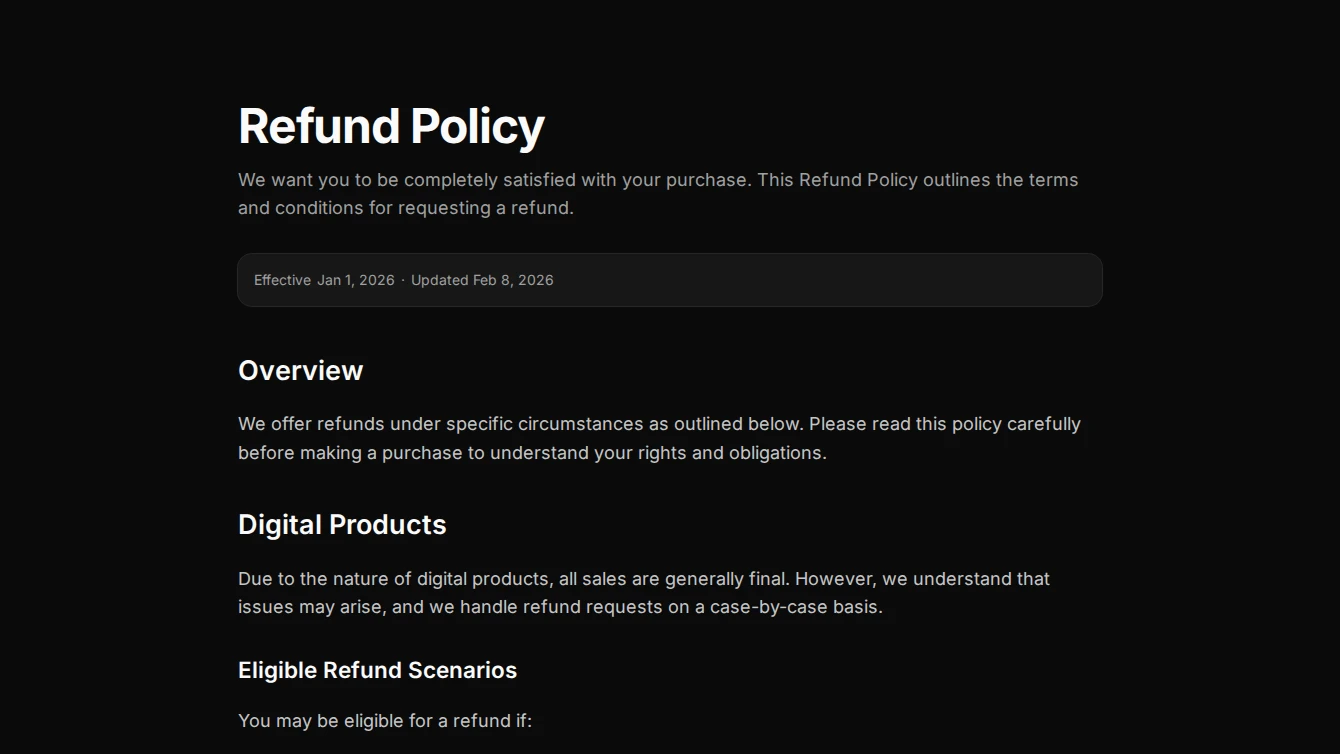Click the "Jan 1, 2026" effective date
Viewport: 1340px width, 754px height.
(356, 280)
